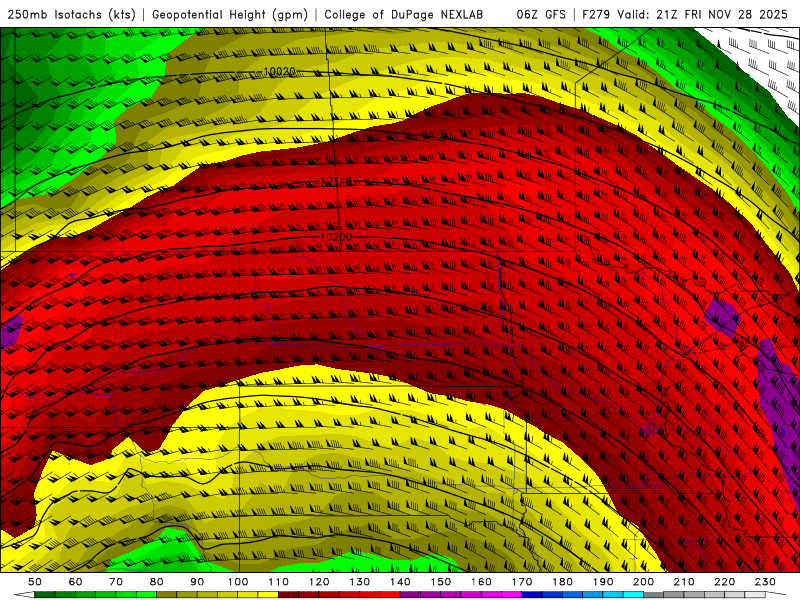
Task: Click the '06Z GFS' model run label
Action: 541,15
